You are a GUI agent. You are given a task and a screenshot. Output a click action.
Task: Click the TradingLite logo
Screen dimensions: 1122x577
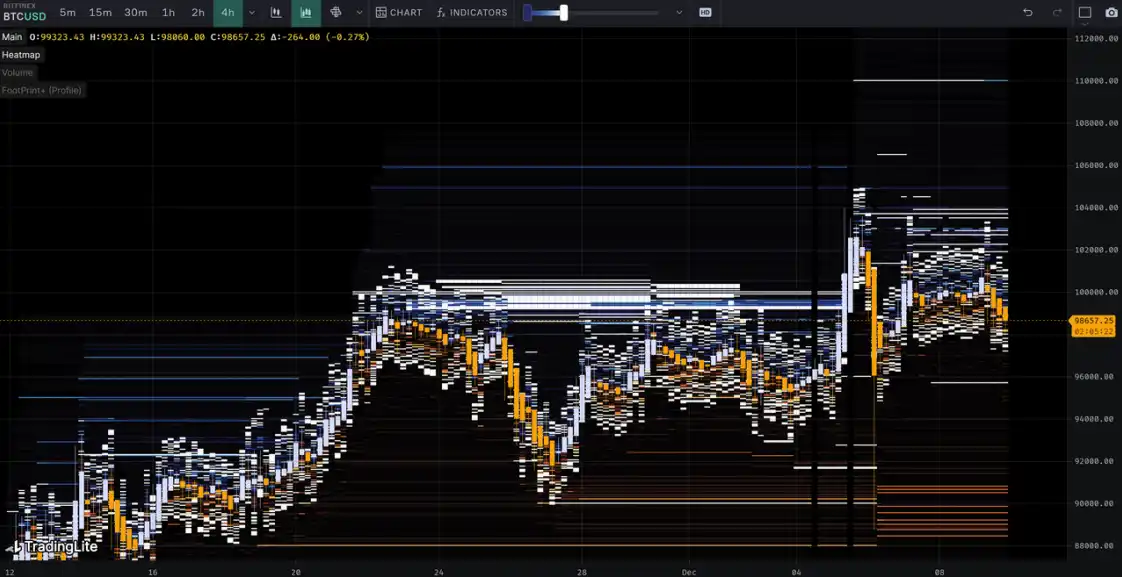56,547
